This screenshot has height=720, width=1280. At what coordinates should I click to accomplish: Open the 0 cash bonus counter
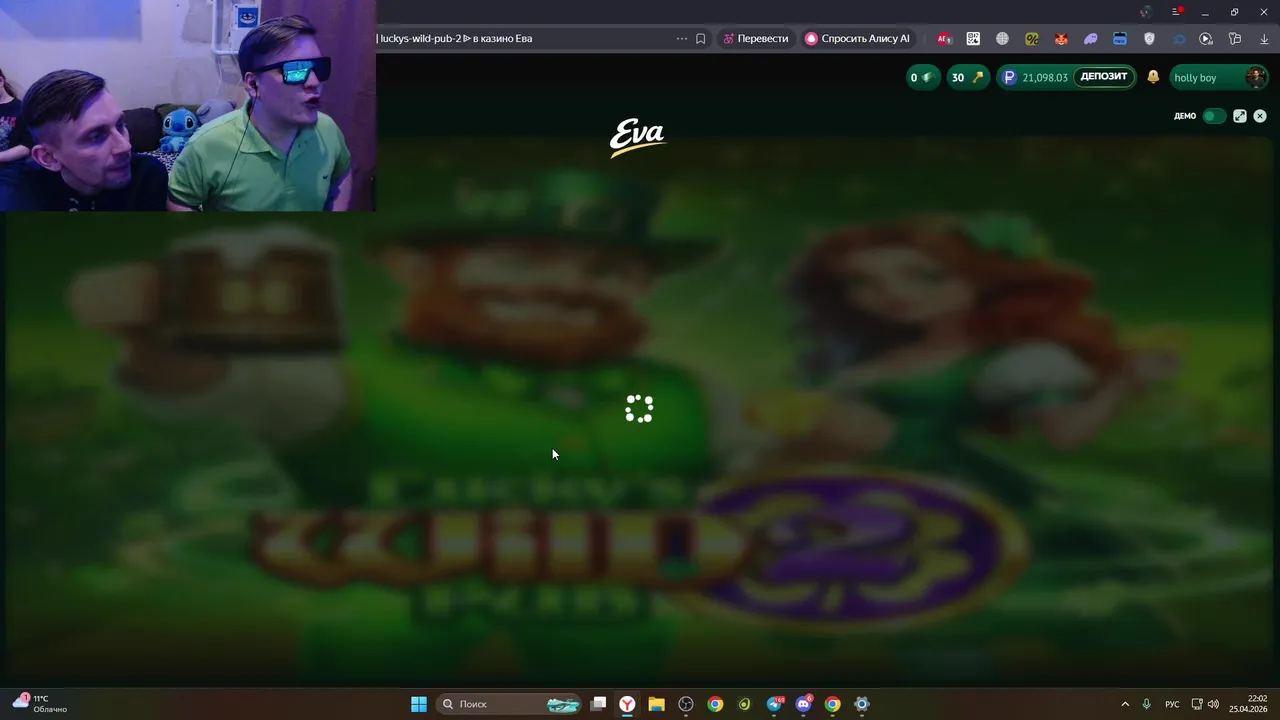922,77
